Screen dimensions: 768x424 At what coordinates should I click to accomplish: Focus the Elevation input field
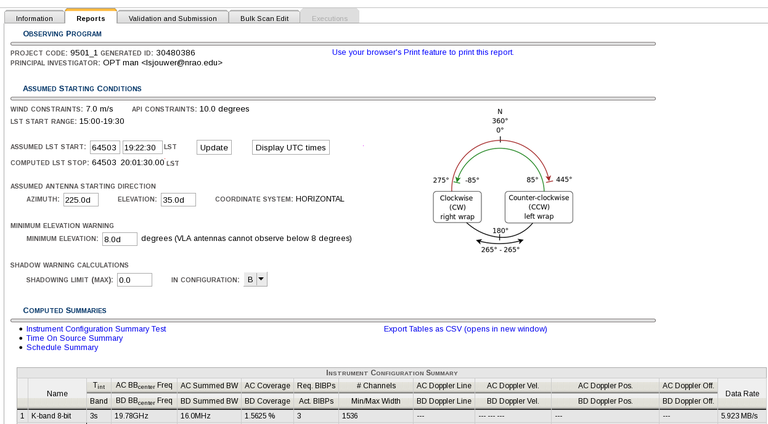[x=178, y=199]
